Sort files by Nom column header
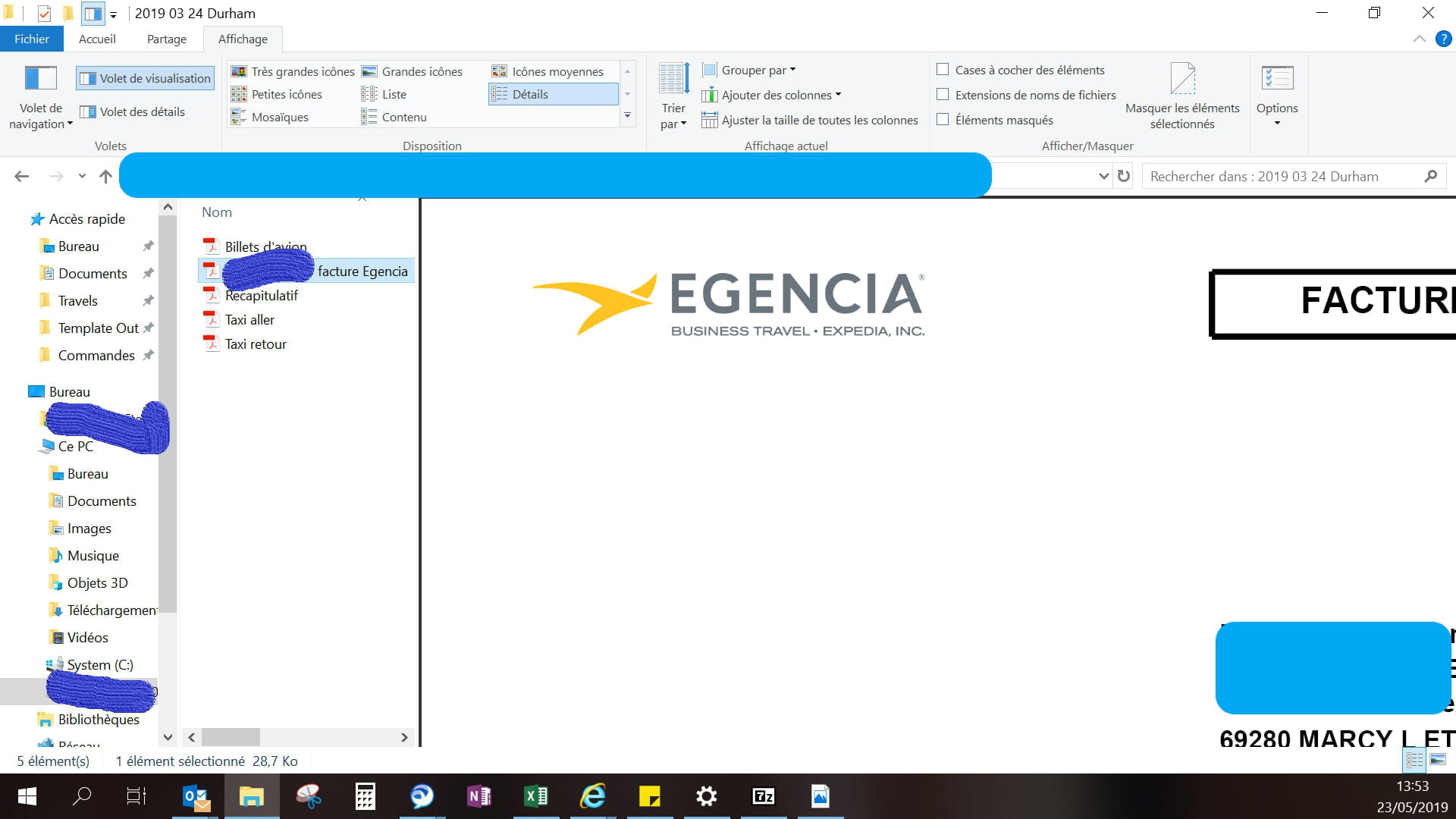This screenshot has height=819, width=1456. [217, 212]
